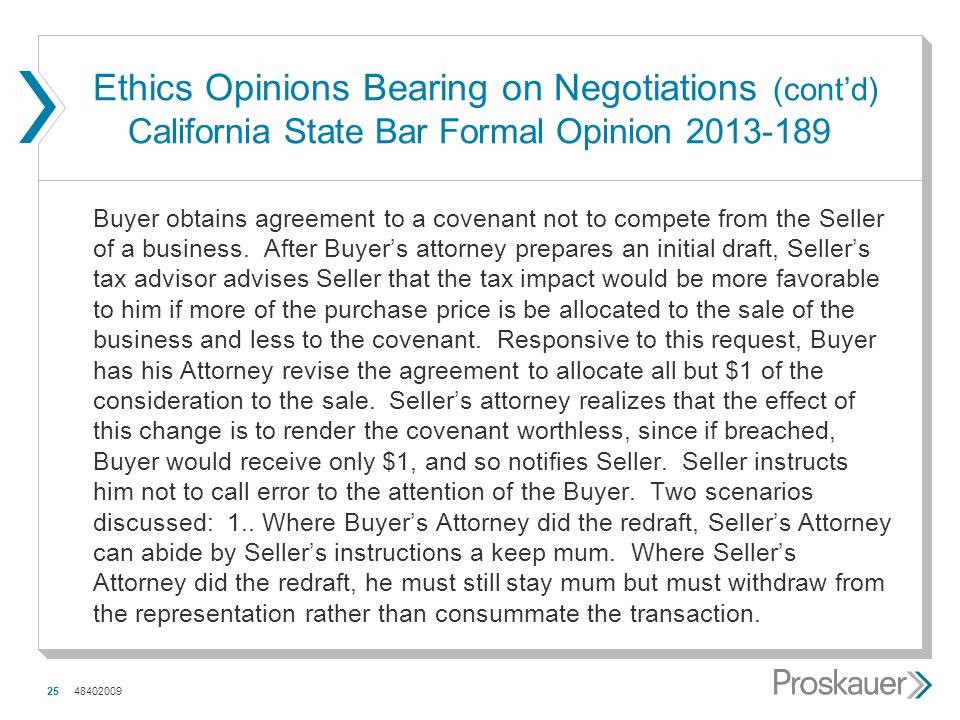The image size is (960, 720).
Task: Click slide number 25 in the footer
Action: point(53,691)
